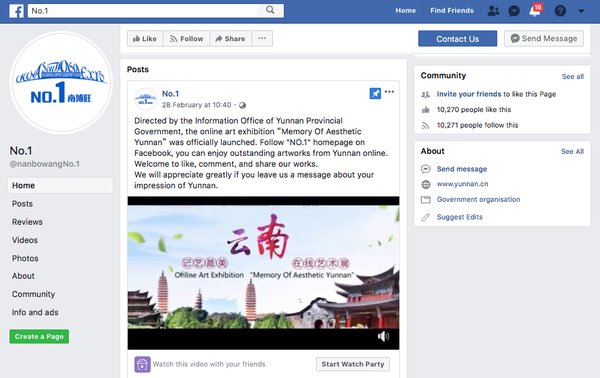Select About in the page sidebar
The image size is (600, 378).
[23, 276]
